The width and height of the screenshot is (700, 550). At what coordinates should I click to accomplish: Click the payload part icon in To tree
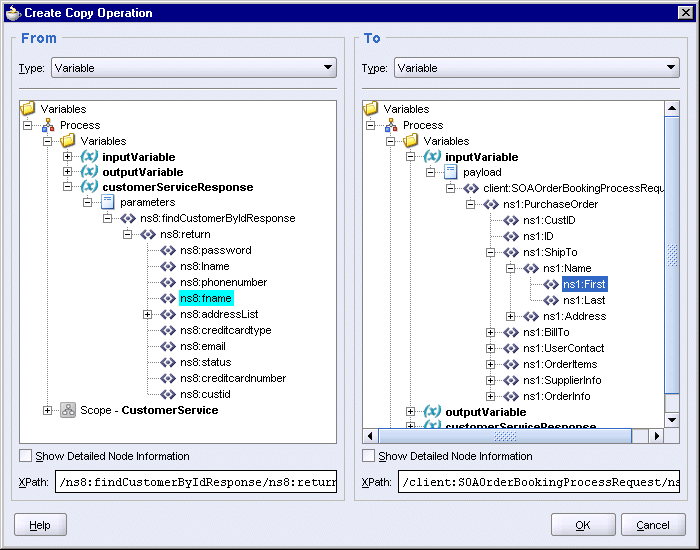pos(450,172)
